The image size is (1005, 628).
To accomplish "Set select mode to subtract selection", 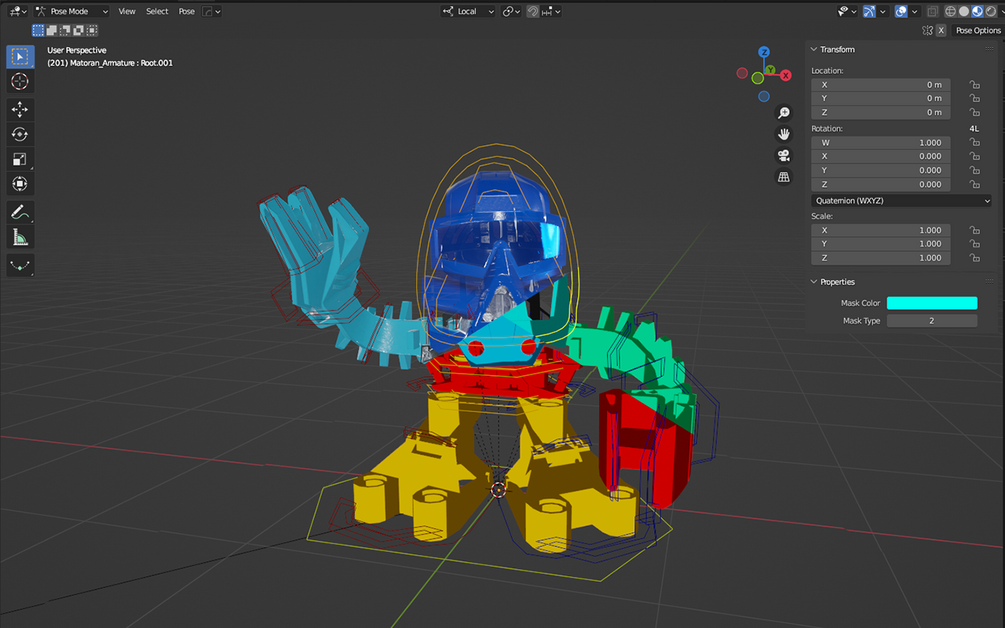I will tap(65, 30).
